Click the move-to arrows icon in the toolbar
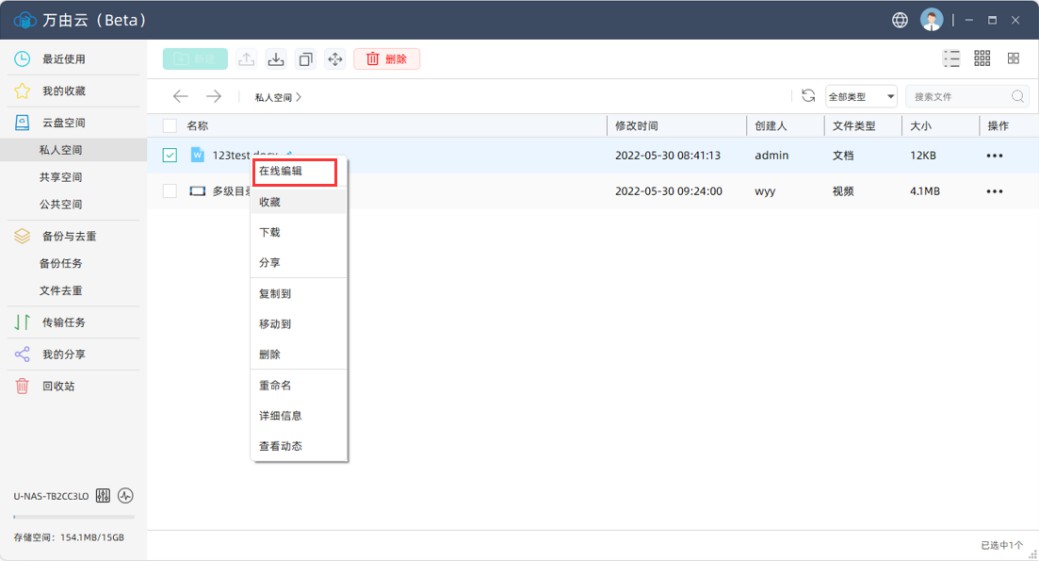1039x561 pixels. pyautogui.click(x=335, y=59)
